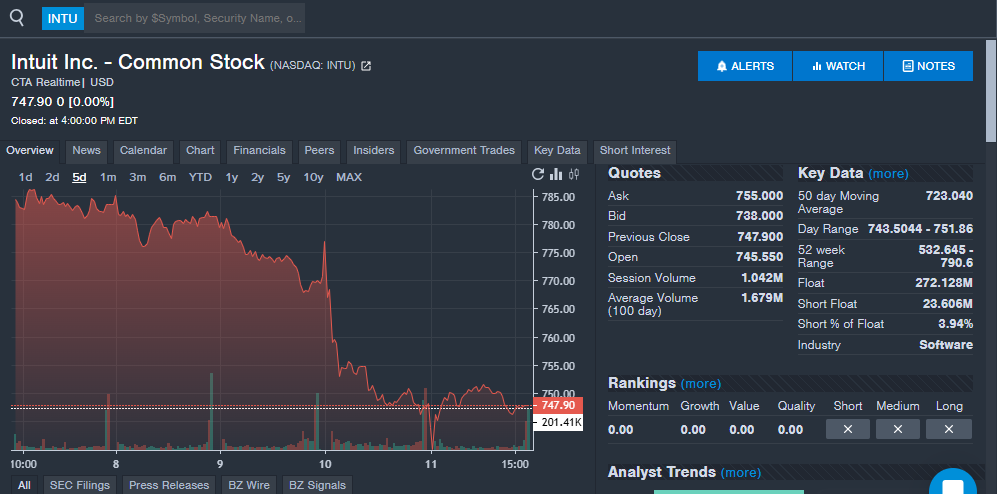Click the ALERTS button

tap(745, 66)
